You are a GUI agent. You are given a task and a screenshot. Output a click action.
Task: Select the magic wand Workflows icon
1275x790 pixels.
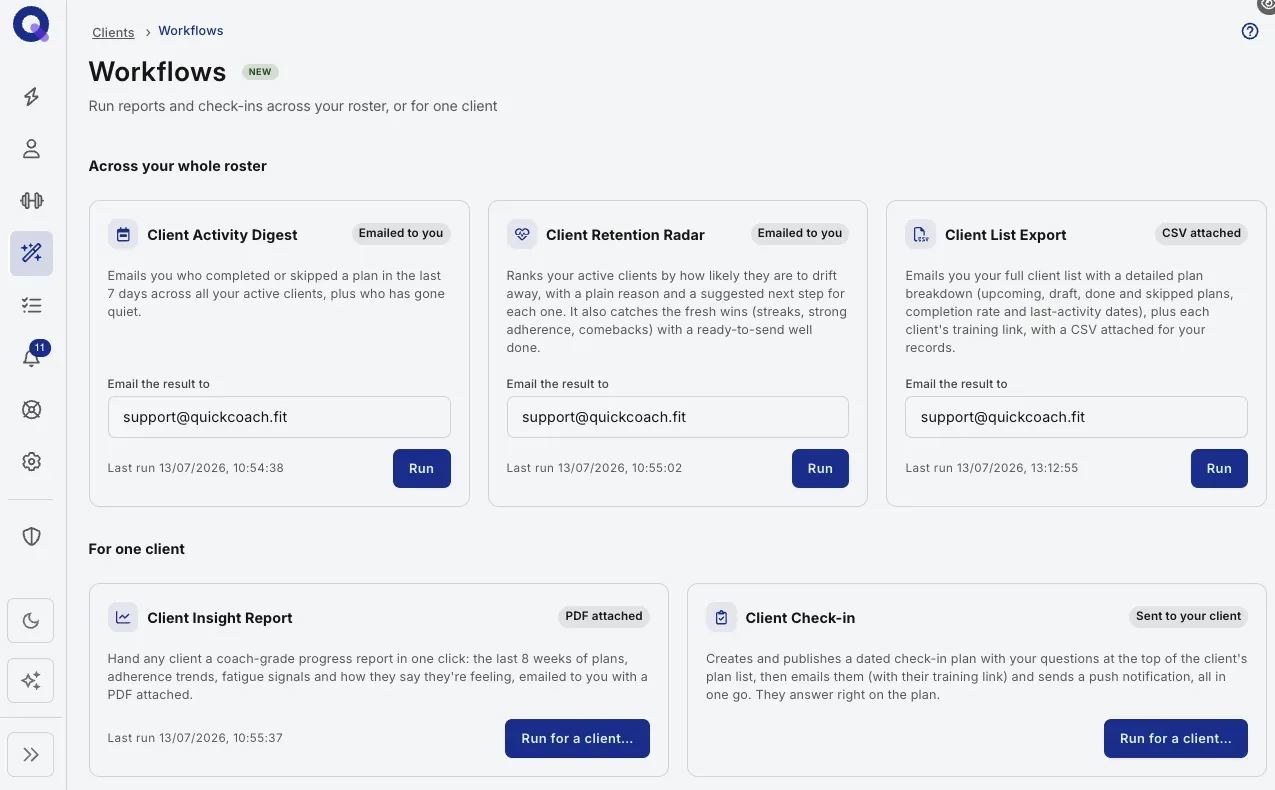pyautogui.click(x=31, y=253)
